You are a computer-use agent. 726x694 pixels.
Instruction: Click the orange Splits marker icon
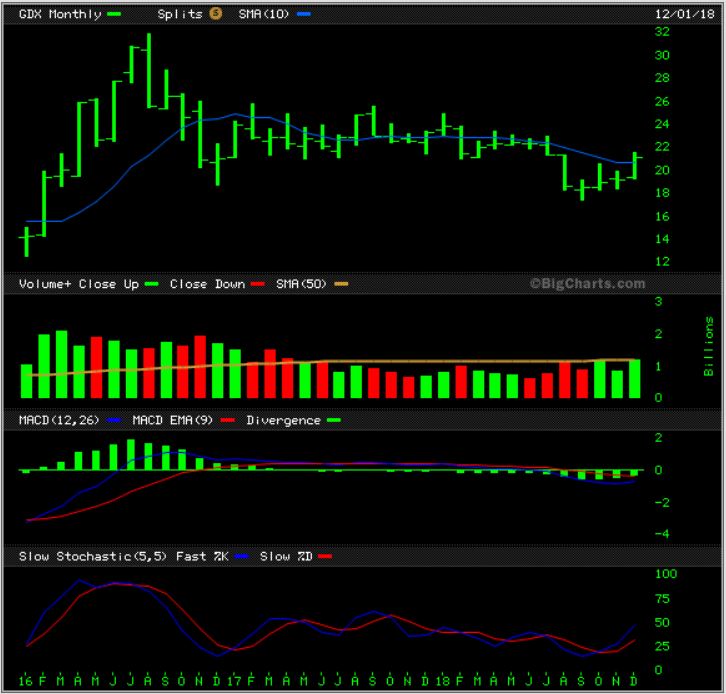point(216,13)
